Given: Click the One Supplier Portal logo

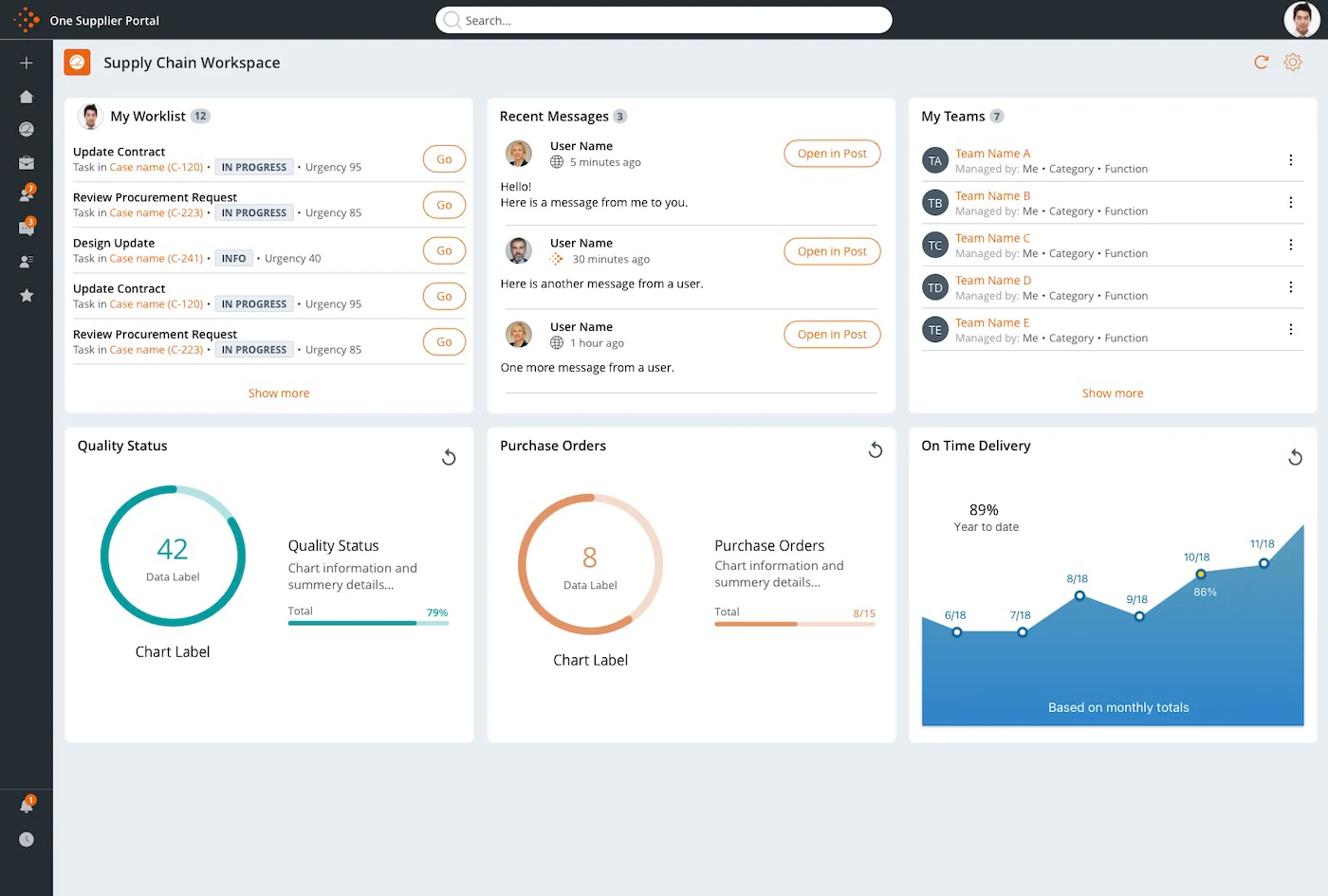Looking at the screenshot, I should 26,20.
